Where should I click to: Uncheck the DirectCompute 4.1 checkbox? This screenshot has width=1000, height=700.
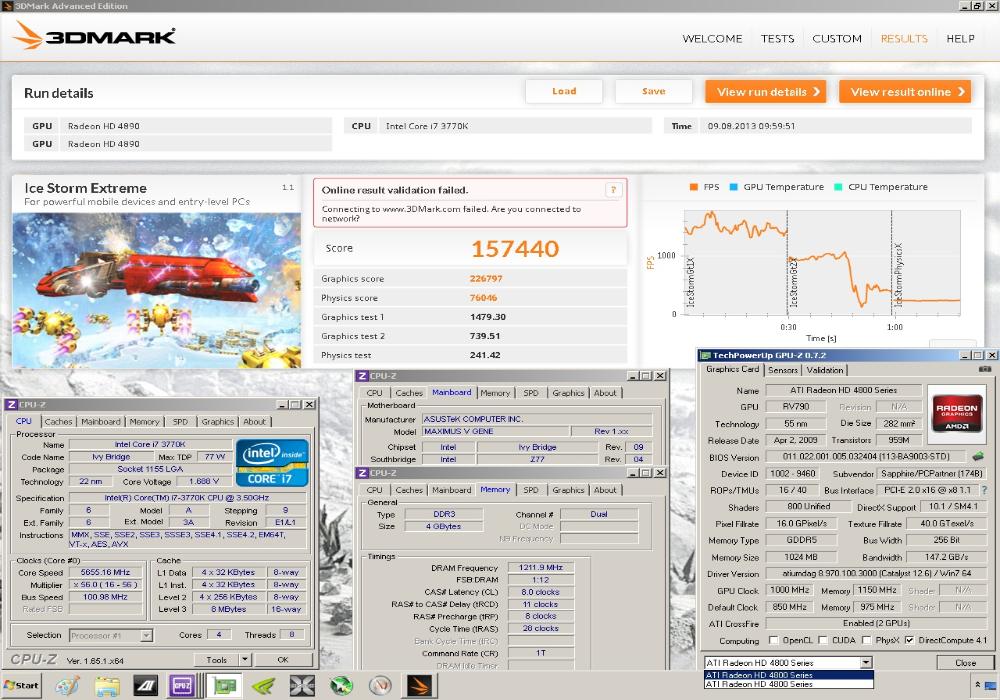pos(909,640)
